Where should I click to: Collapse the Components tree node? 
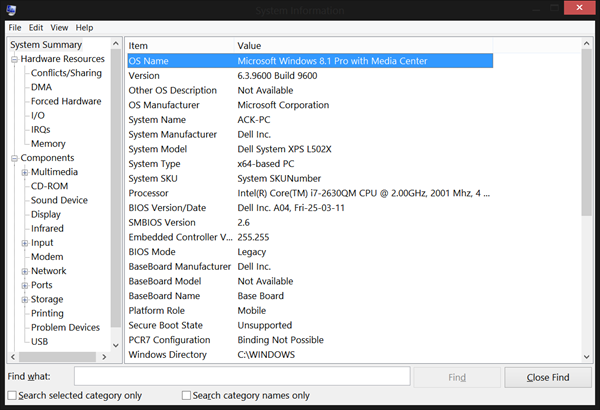tap(13, 158)
